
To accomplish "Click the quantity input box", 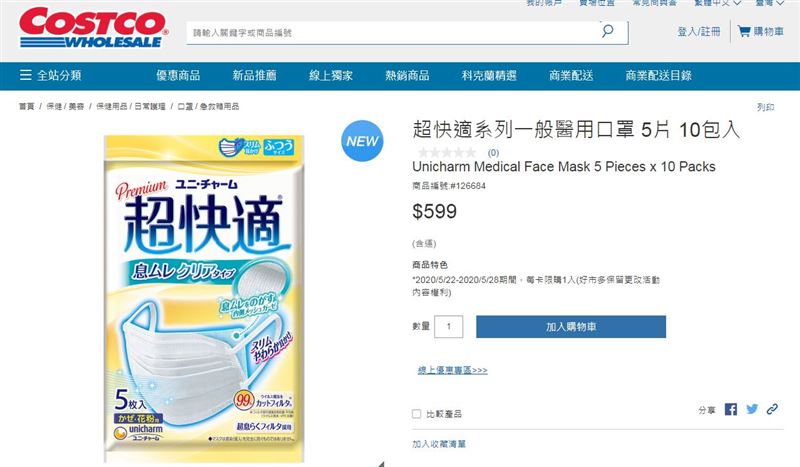I will [448, 327].
